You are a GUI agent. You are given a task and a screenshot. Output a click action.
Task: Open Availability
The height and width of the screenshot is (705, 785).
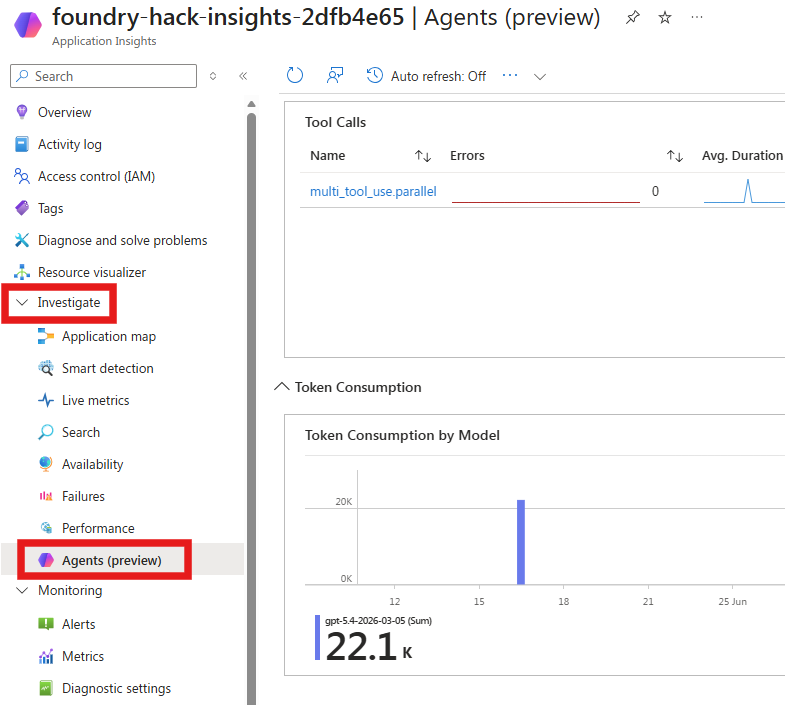point(92,465)
